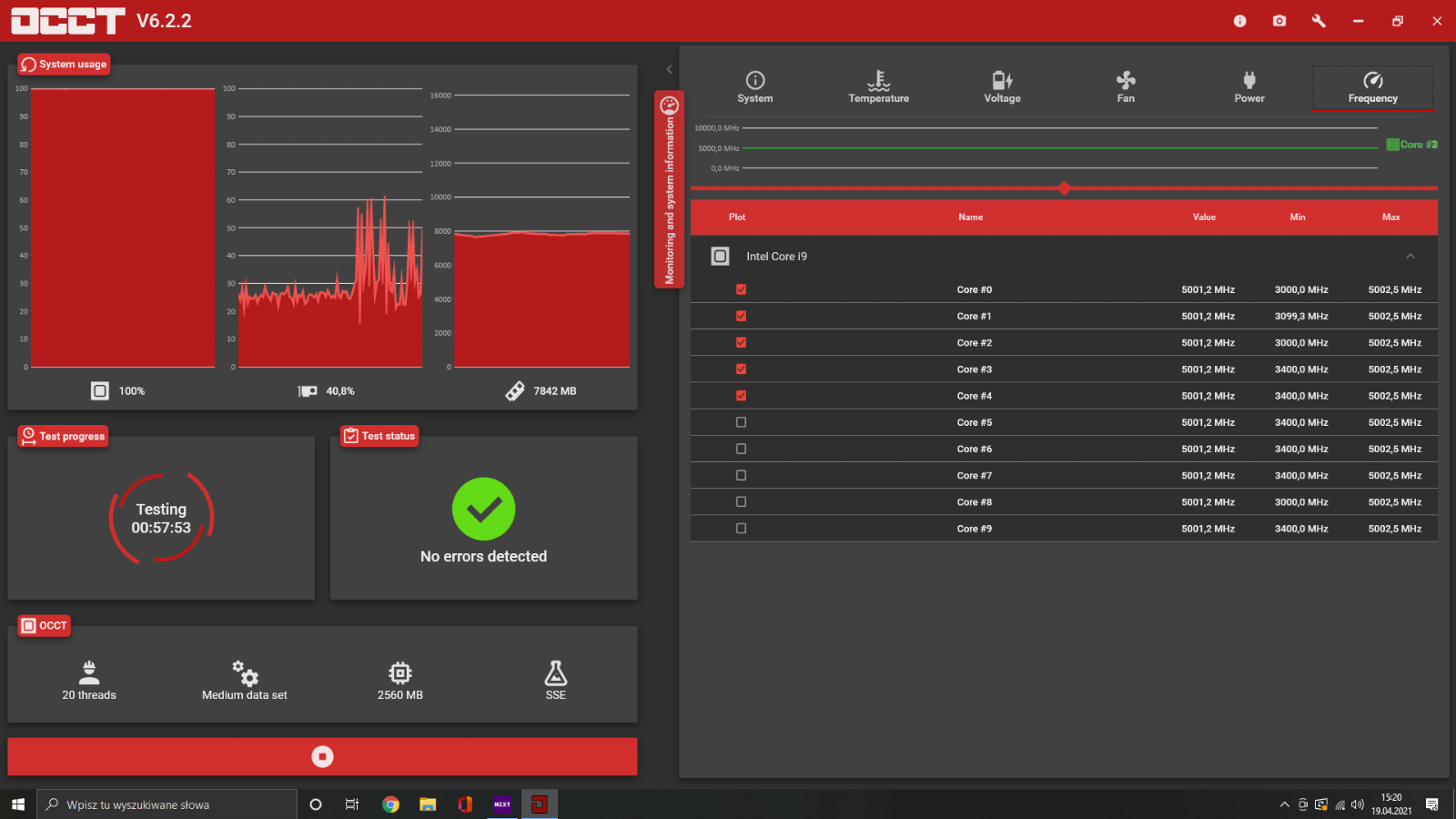Click the red graph splitter diamond handle
Image resolution: width=1456 pixels, height=819 pixels.
tap(1064, 188)
